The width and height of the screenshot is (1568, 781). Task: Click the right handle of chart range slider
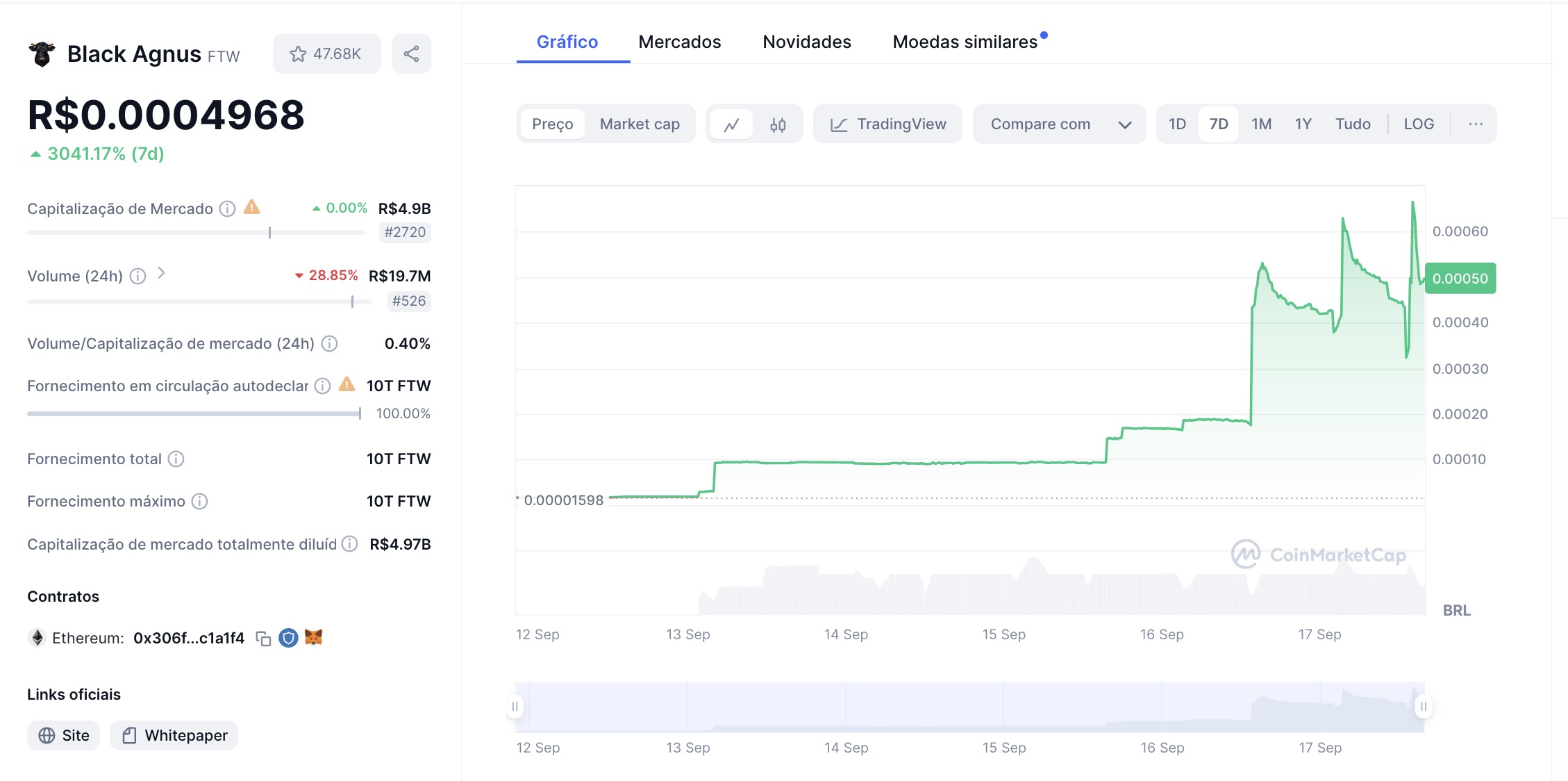tap(1424, 707)
